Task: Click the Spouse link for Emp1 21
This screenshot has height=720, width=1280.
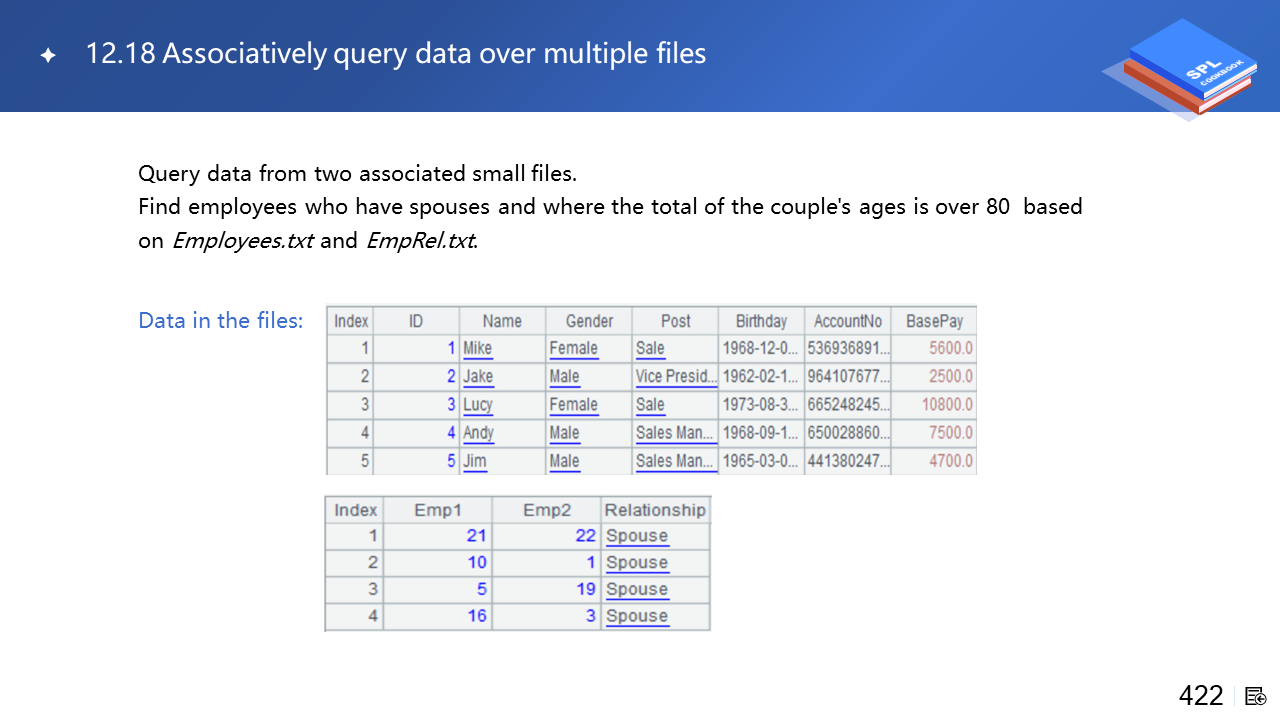Action: pyautogui.click(x=637, y=536)
